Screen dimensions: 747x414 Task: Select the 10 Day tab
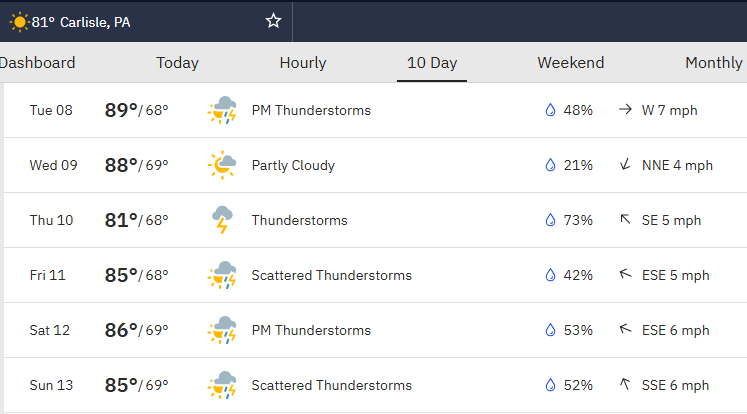click(x=432, y=62)
